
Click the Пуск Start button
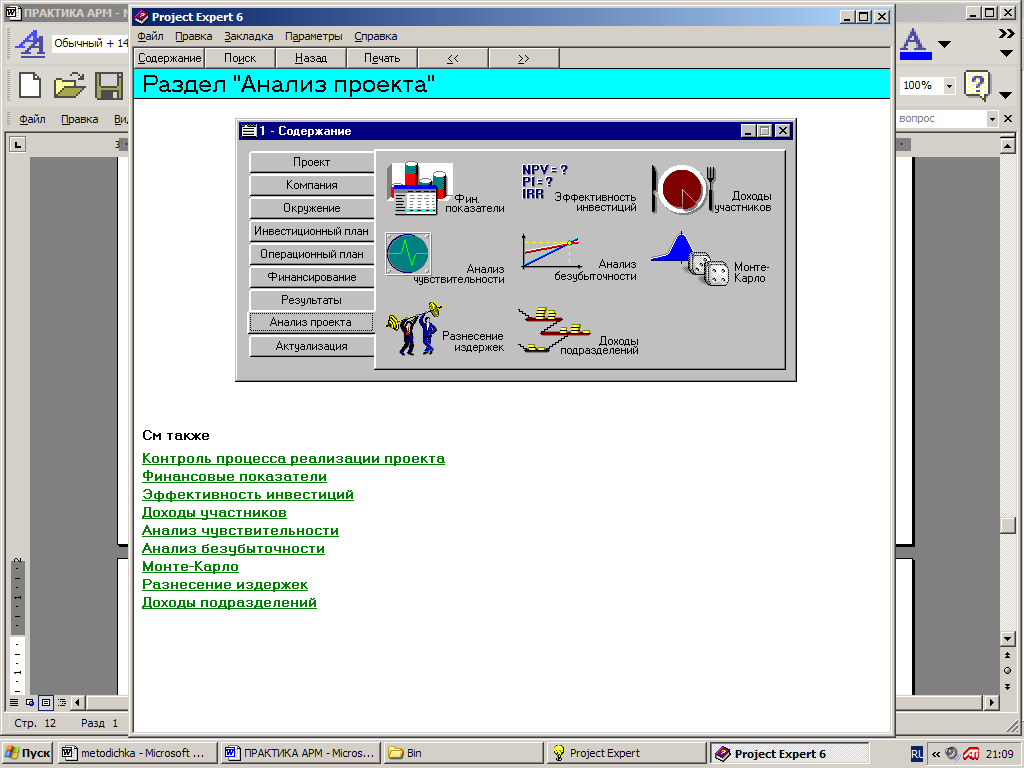point(27,753)
